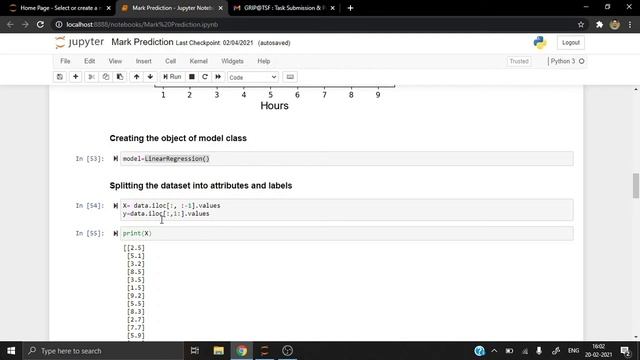
Task: Move selected cell down arrow
Action: click(150, 77)
